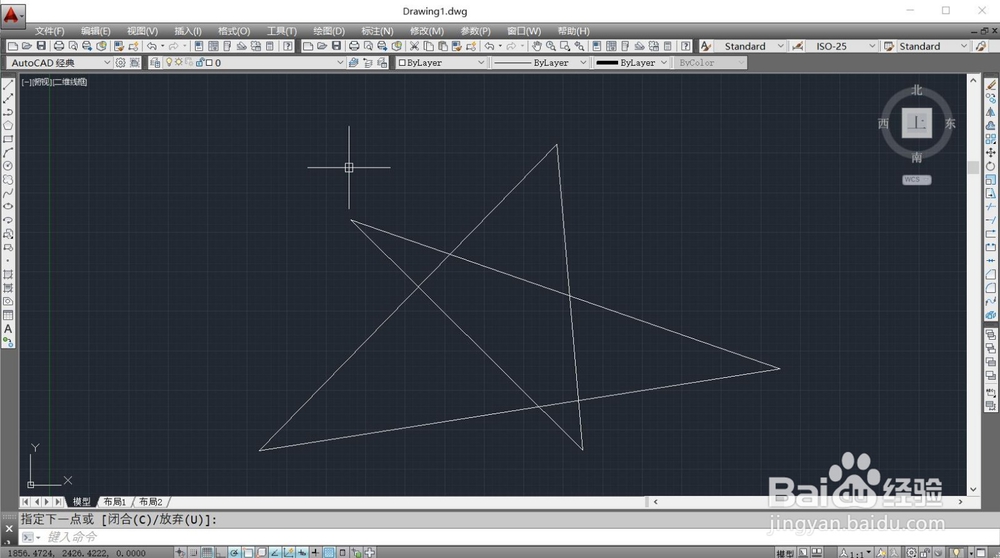Screen dimensions: 1000x558
Task: Select the Circle draw tool
Action: pos(8,166)
